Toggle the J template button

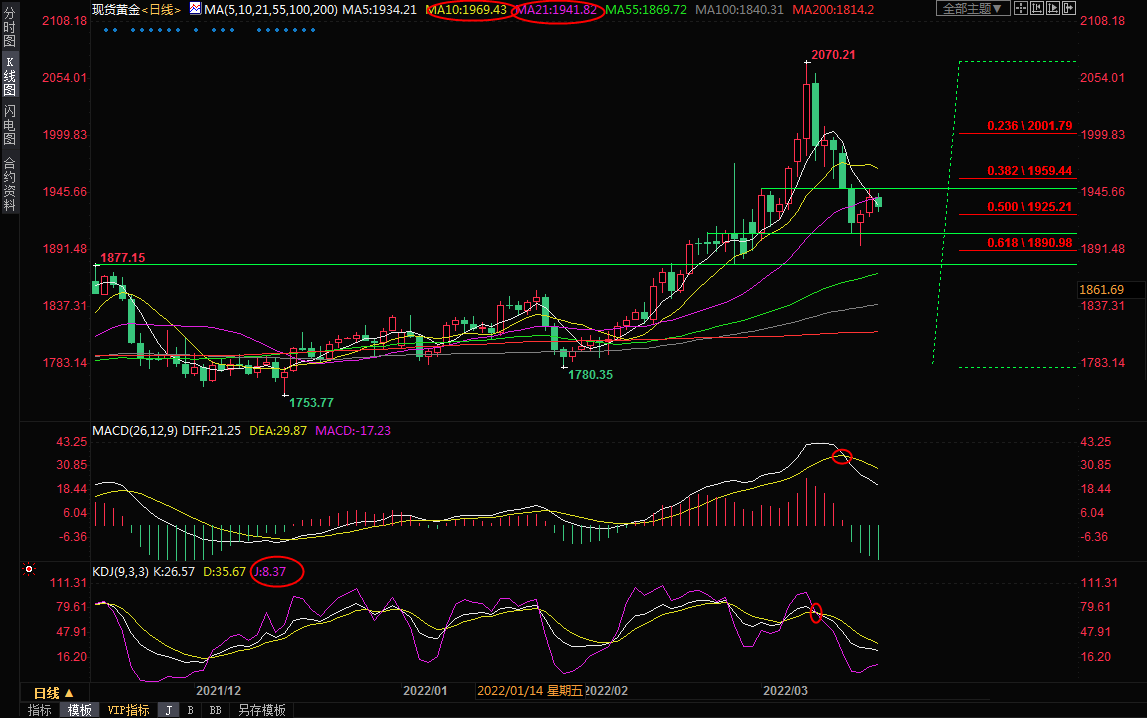(x=168, y=710)
